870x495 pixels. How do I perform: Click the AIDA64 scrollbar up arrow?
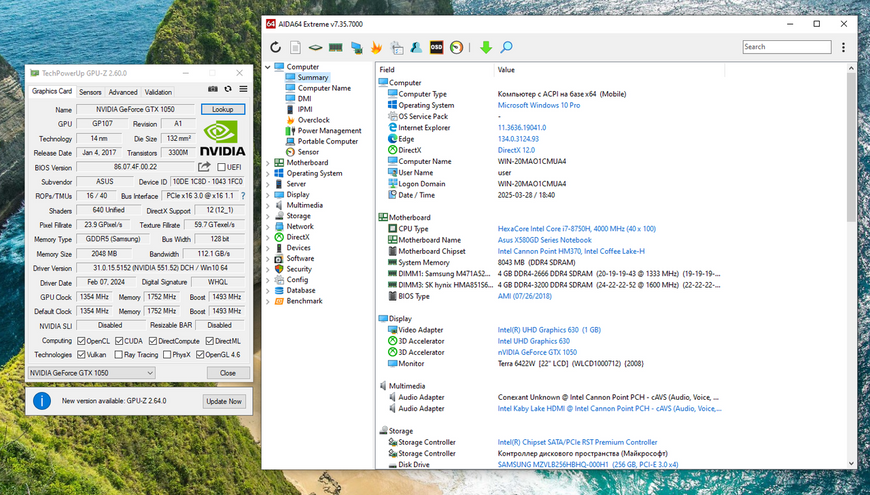point(851,68)
